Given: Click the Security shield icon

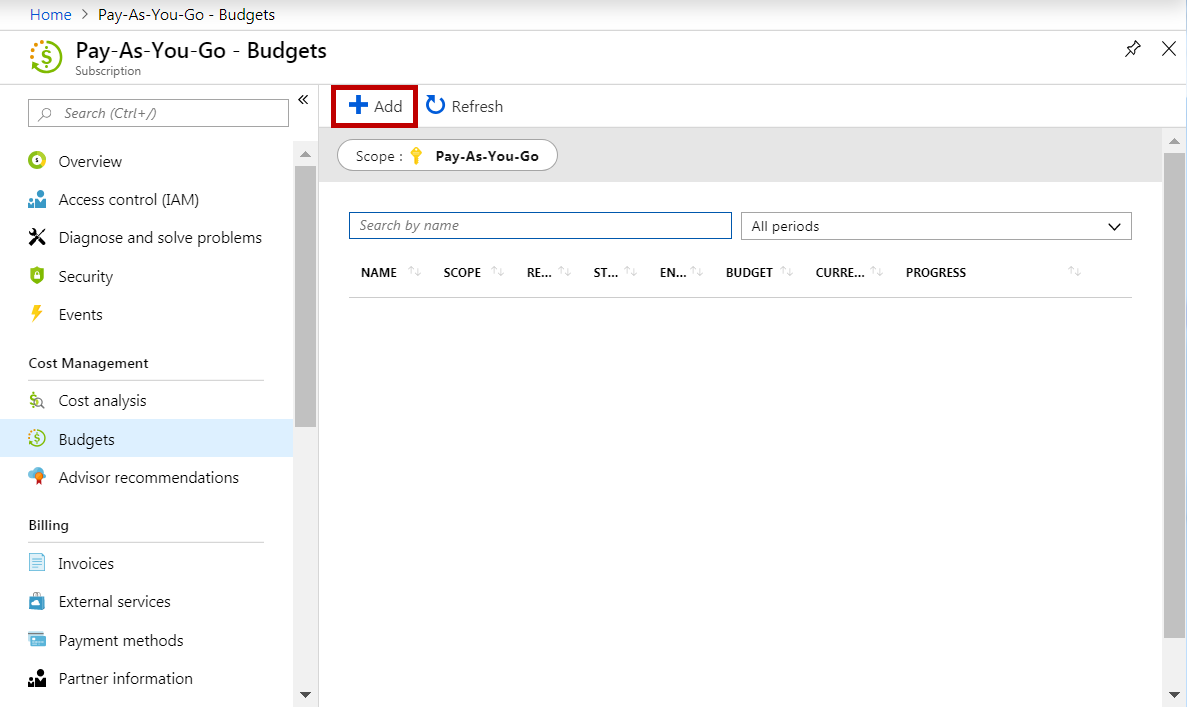Looking at the screenshot, I should click(37, 277).
